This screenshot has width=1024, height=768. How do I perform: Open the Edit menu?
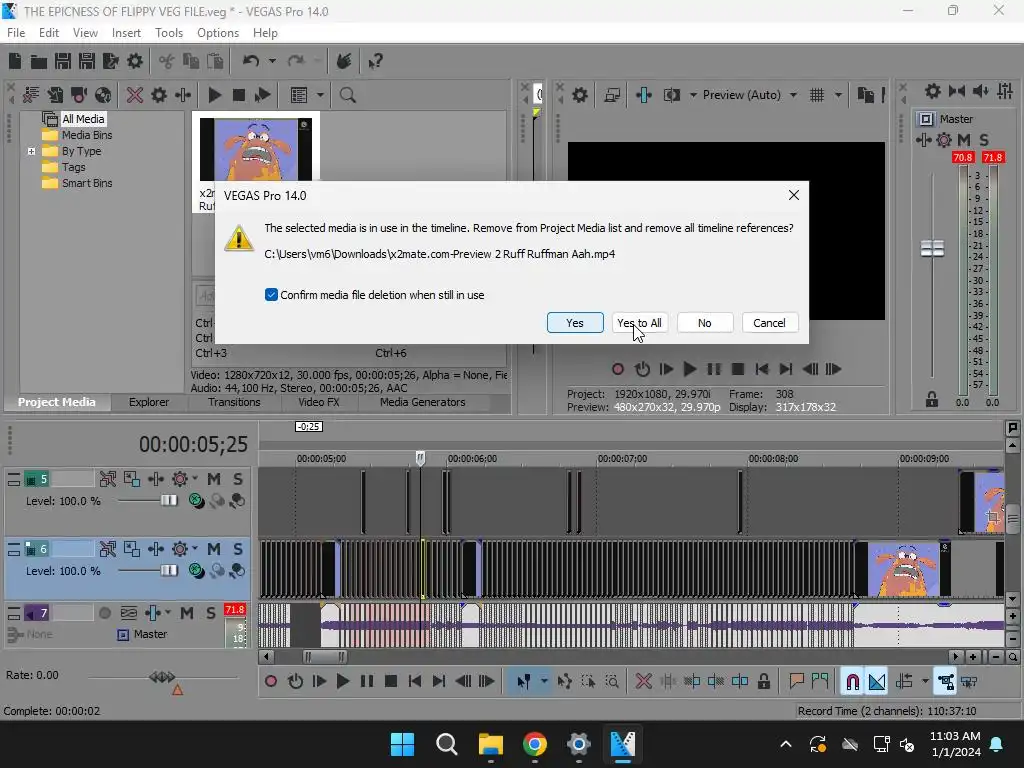(x=49, y=33)
